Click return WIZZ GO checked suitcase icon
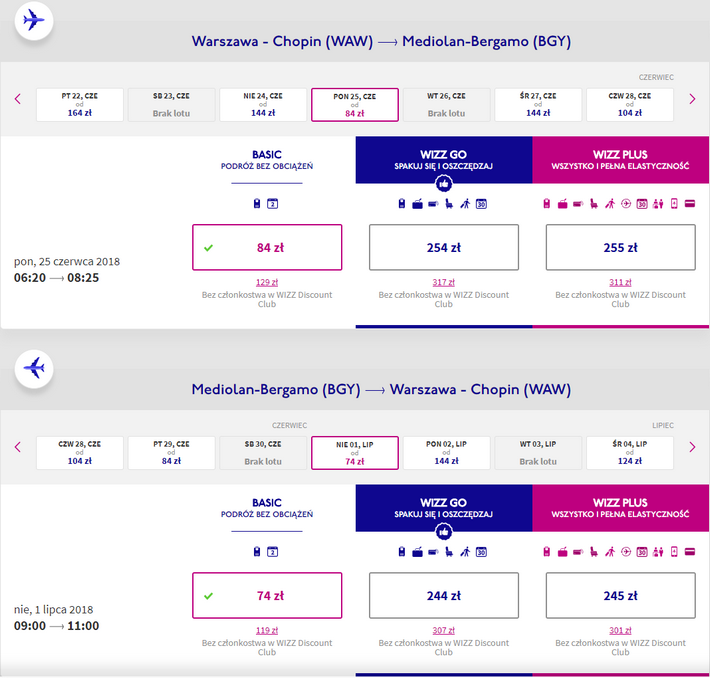Image resolution: width=710 pixels, height=678 pixels. pos(417,553)
